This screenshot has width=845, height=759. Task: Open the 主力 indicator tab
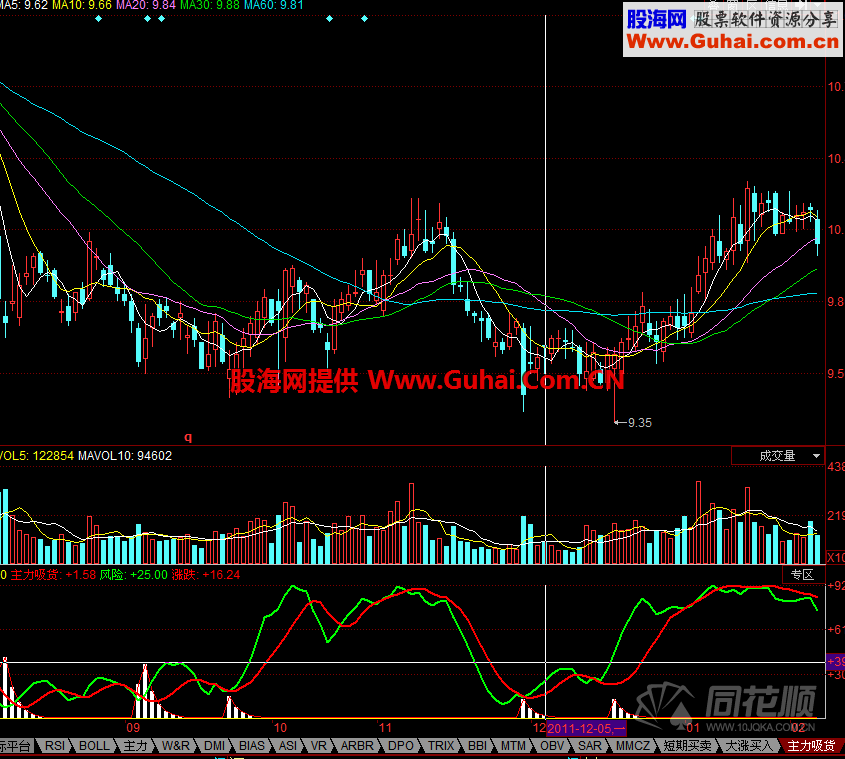click(x=135, y=746)
